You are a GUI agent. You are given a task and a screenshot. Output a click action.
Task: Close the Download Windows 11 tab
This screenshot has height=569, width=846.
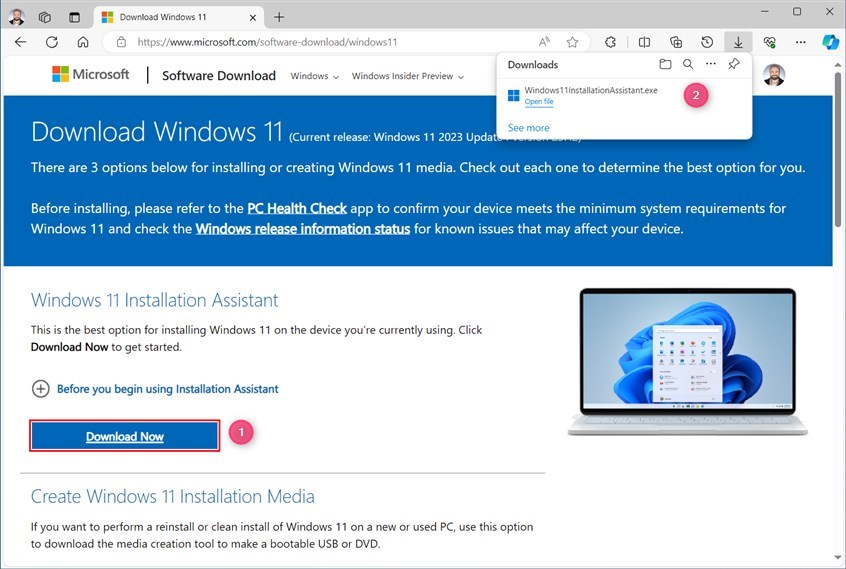253,17
